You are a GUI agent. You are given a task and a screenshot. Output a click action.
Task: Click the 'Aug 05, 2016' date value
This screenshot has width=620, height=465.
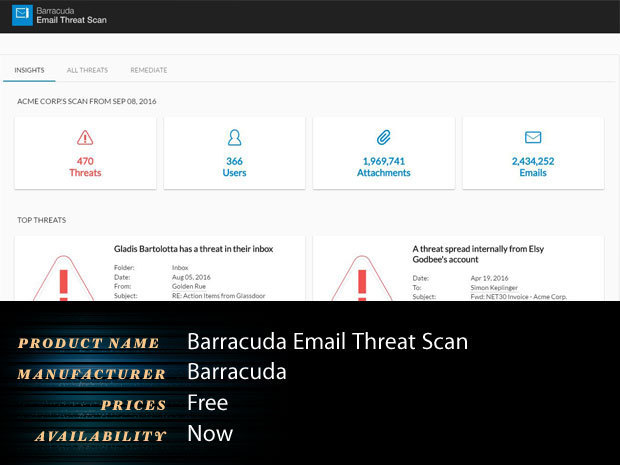click(x=191, y=277)
